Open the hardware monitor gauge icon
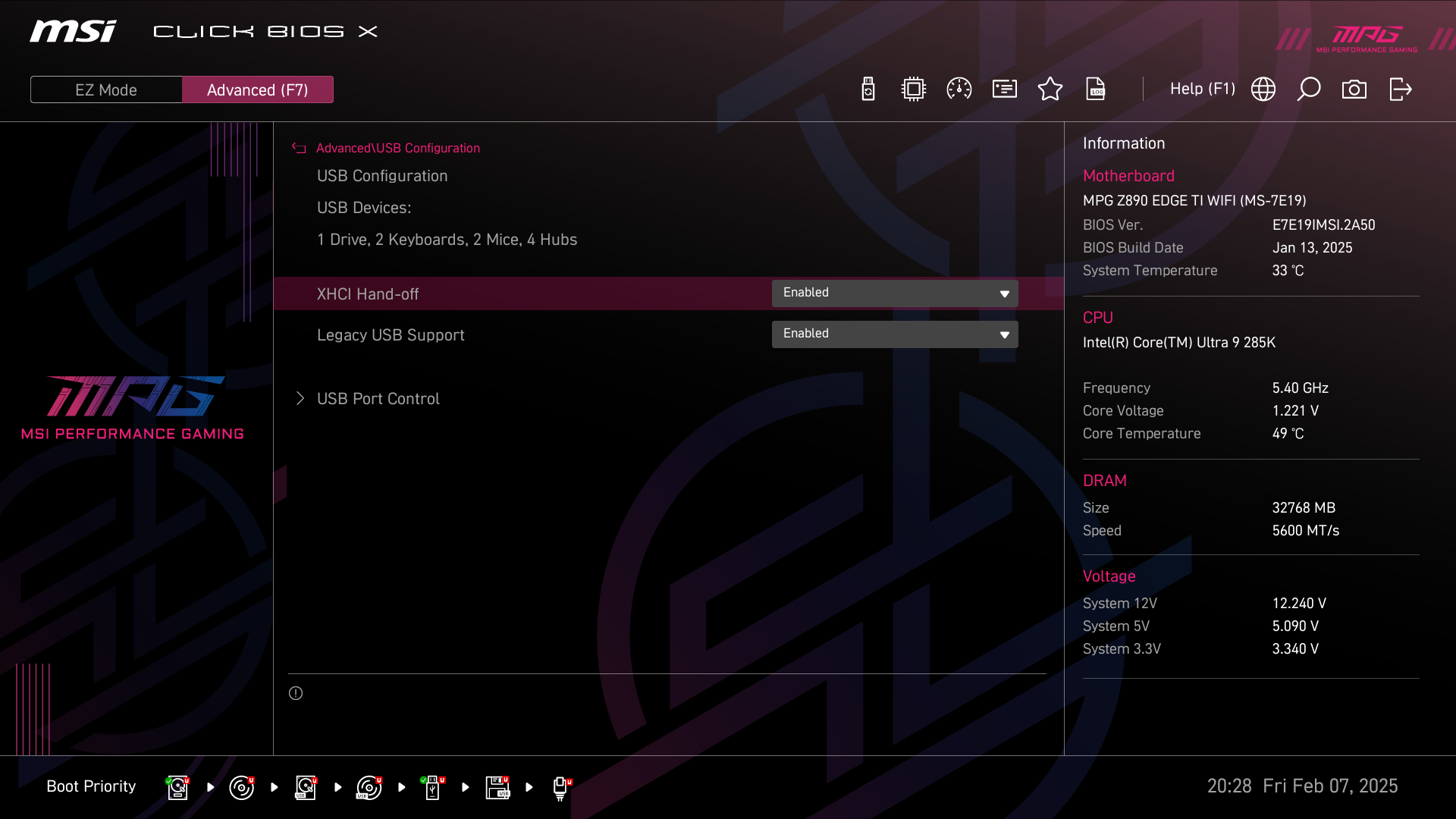This screenshot has width=1456, height=819. pos(959,89)
